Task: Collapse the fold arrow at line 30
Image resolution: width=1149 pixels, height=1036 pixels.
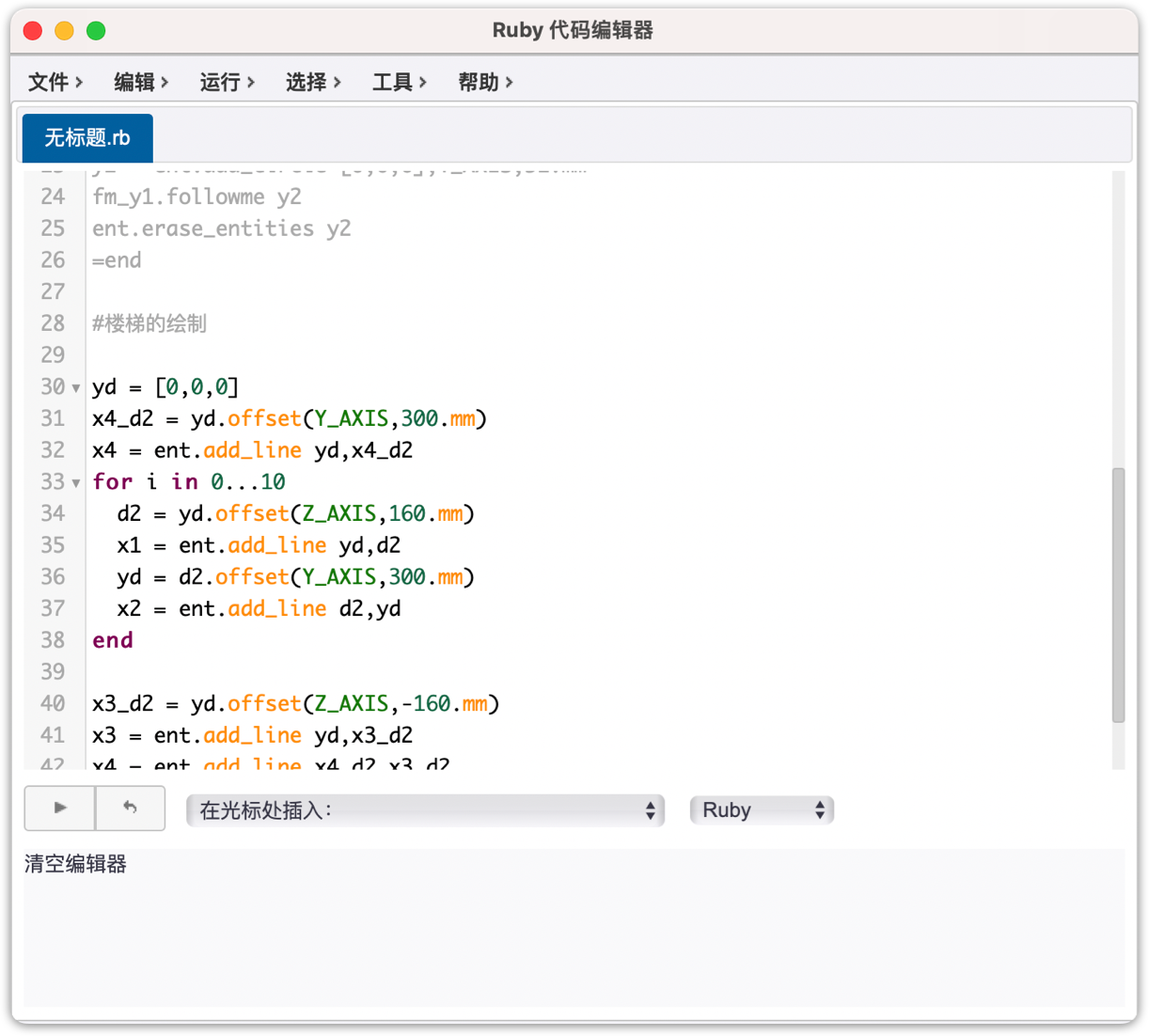Action: click(76, 388)
